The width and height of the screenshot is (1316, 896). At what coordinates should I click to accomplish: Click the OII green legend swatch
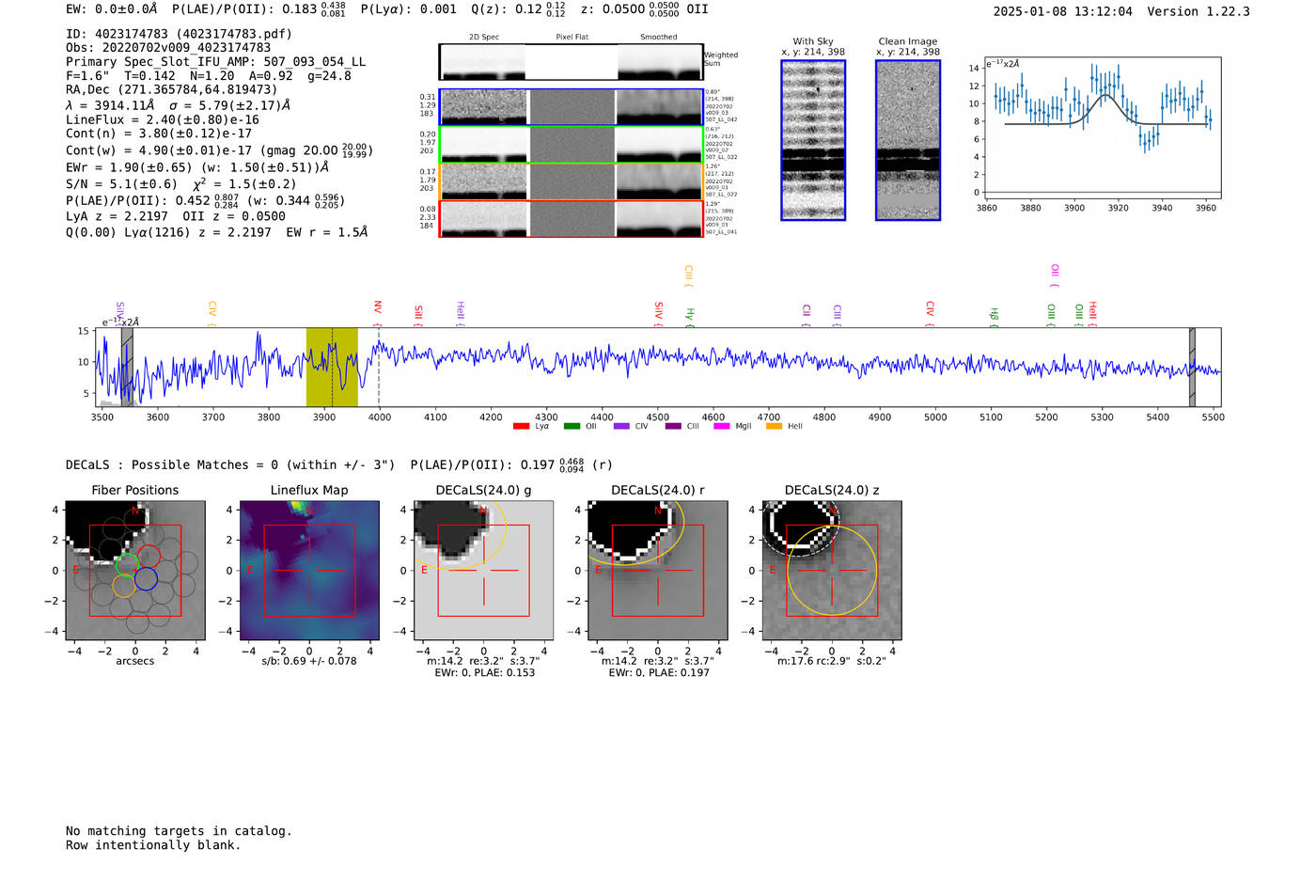click(572, 426)
